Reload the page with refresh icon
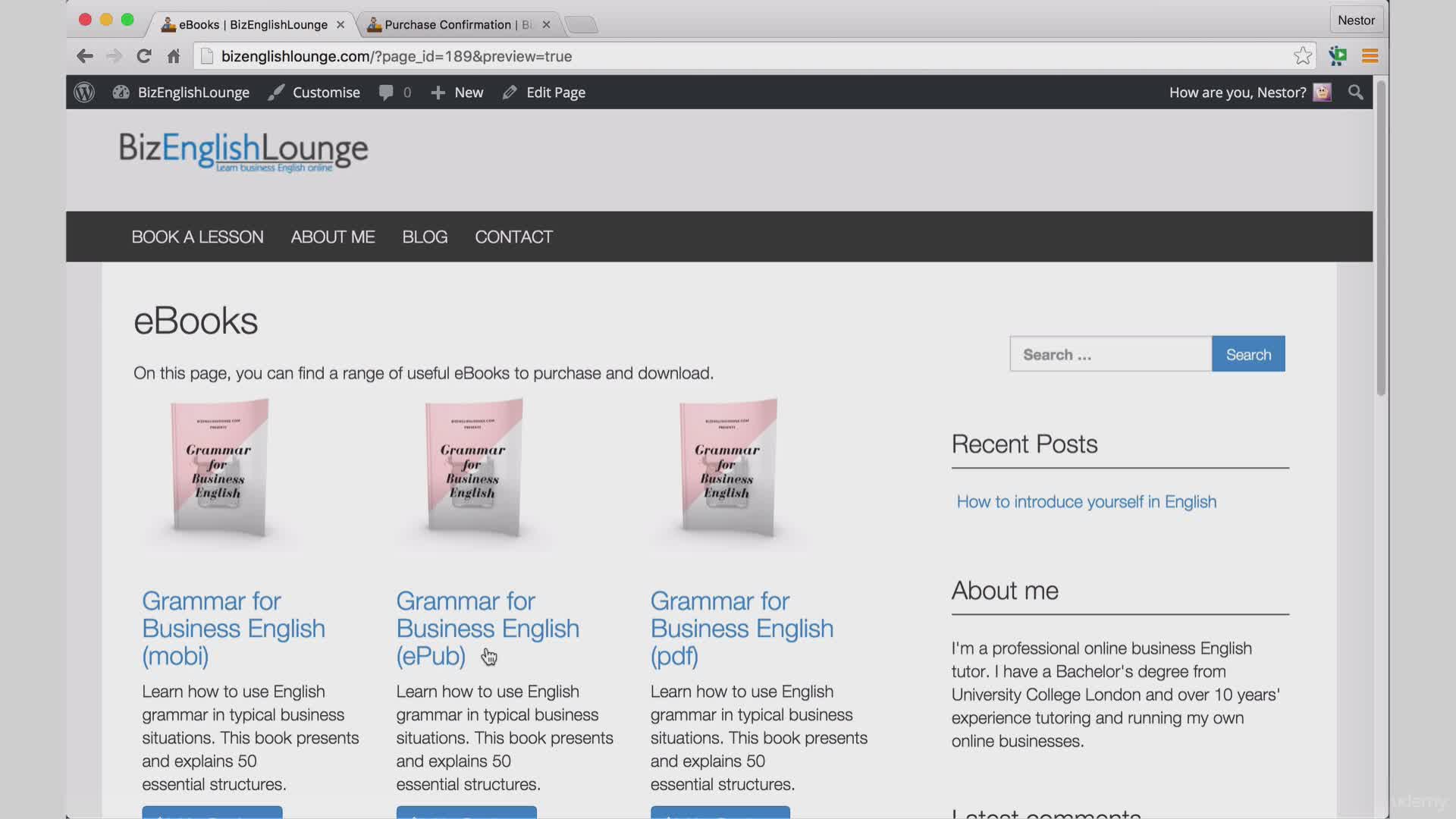The width and height of the screenshot is (1456, 819). pyautogui.click(x=143, y=56)
